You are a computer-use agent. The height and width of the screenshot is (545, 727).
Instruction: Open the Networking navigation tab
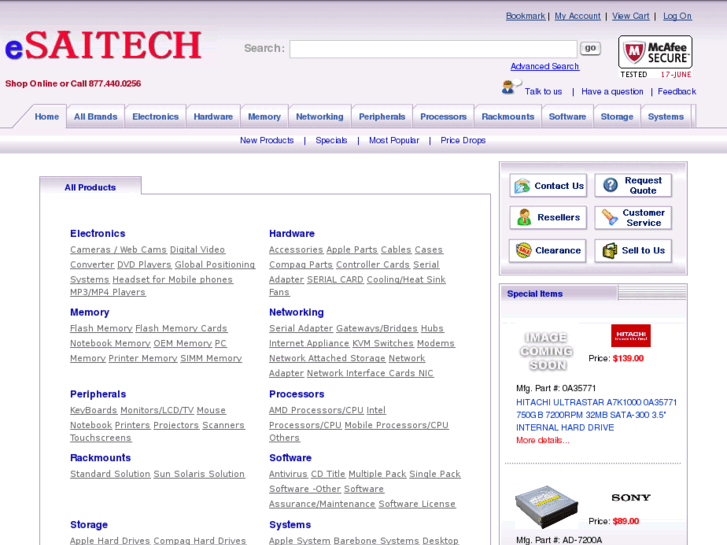click(x=319, y=116)
